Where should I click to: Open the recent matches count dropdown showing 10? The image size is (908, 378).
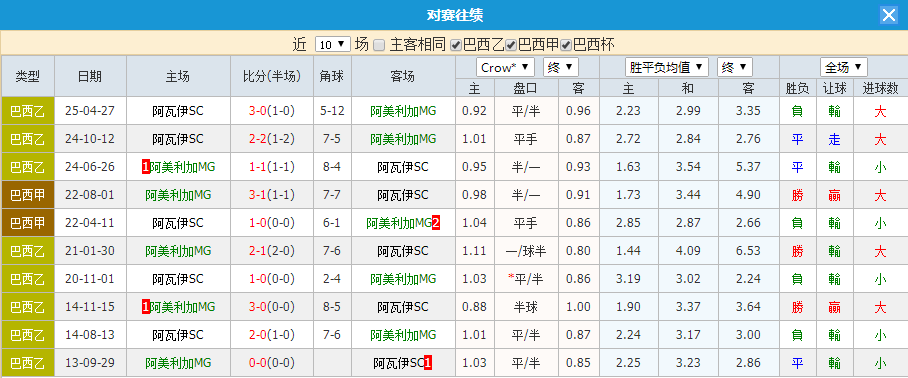click(333, 45)
